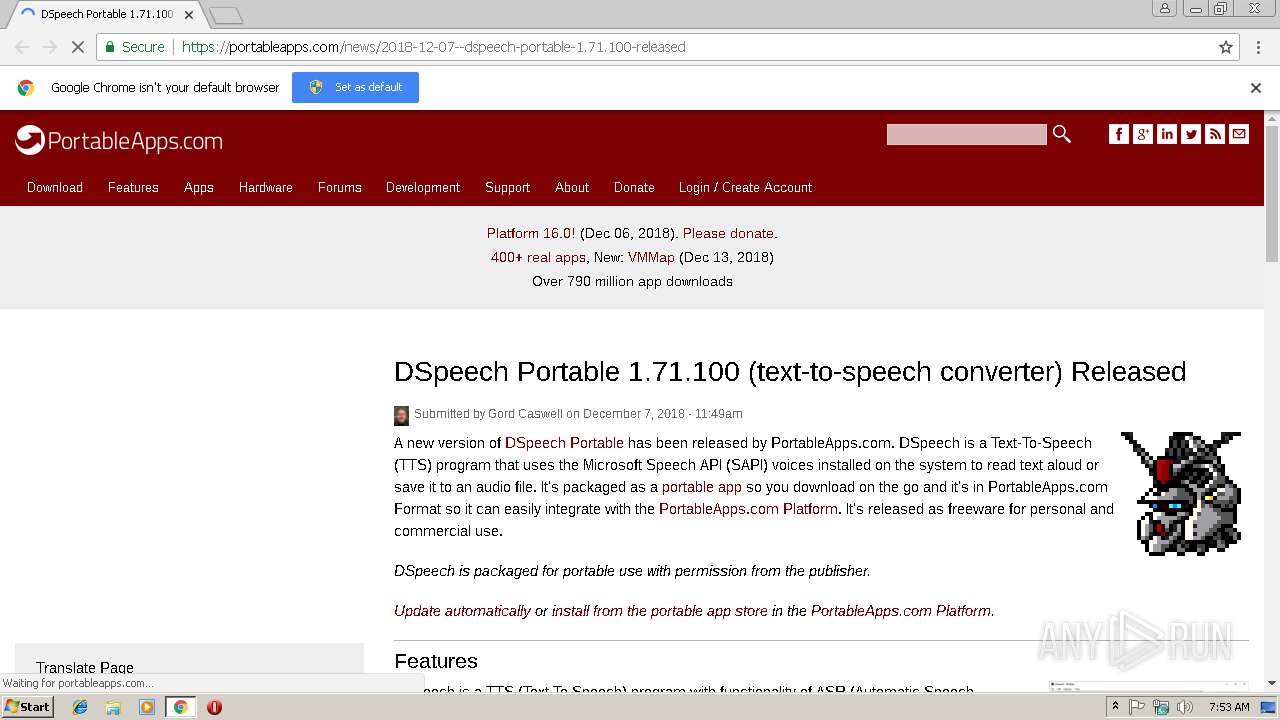Click the scrollbar down arrow
The image size is (1280, 720).
pyautogui.click(x=1272, y=684)
